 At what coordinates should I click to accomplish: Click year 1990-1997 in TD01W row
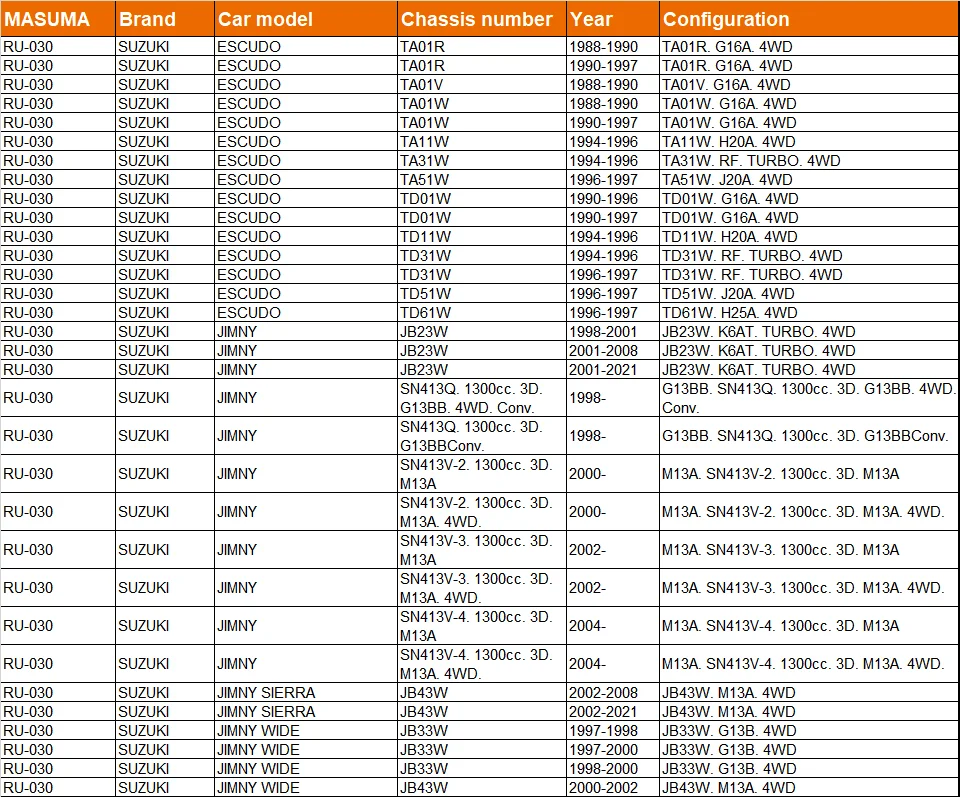click(613, 217)
